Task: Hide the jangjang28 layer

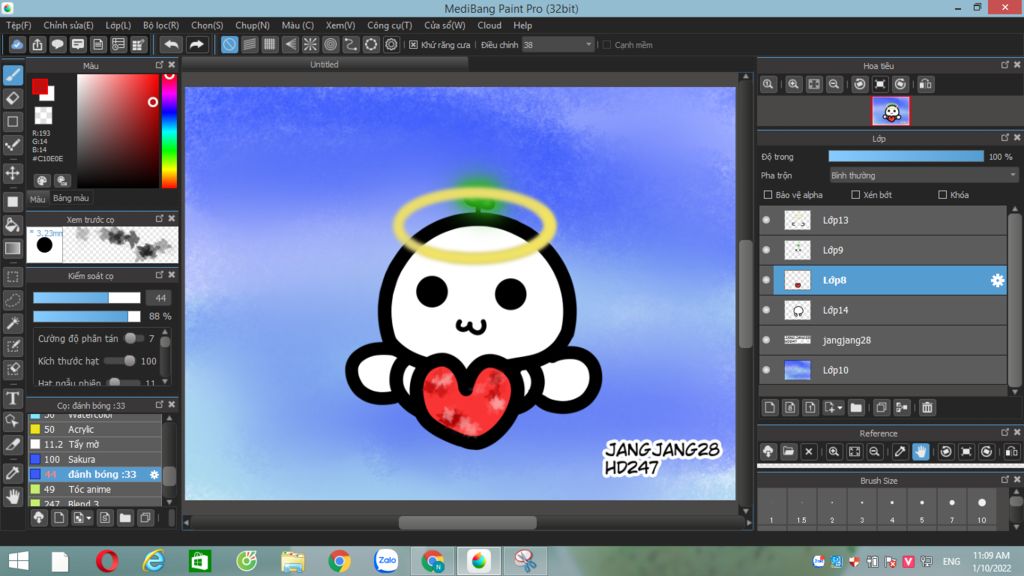Action: pyautogui.click(x=767, y=340)
